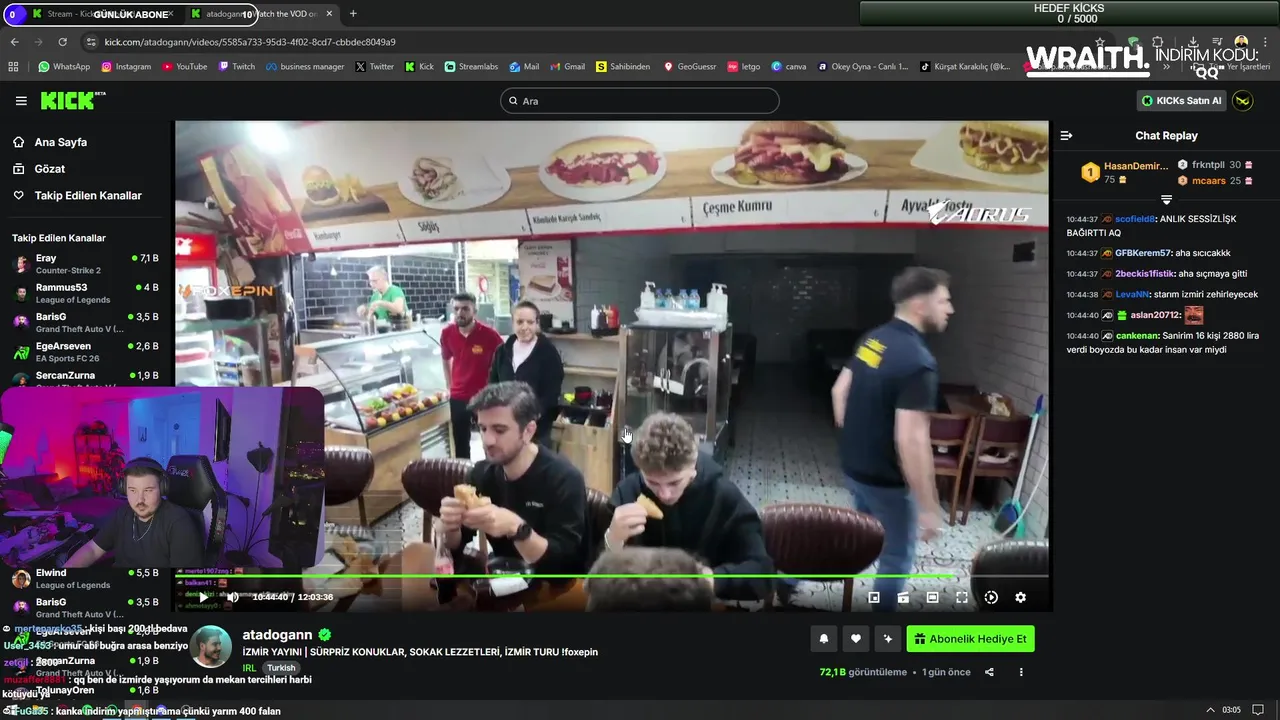Click the IRL category link
Image resolution: width=1280 pixels, height=720 pixels.
[249, 668]
